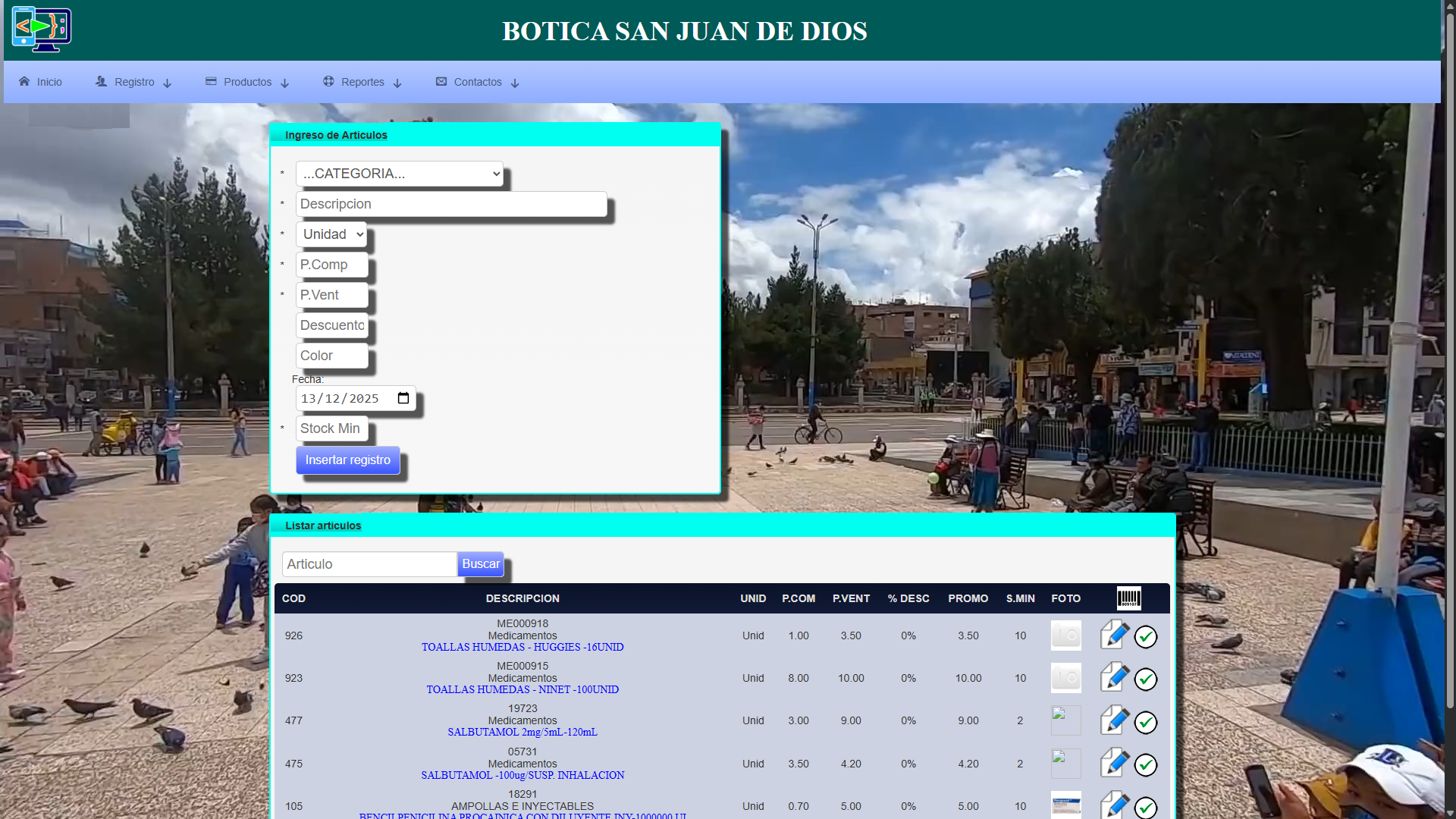Click the Insertar registro button

coord(347,460)
